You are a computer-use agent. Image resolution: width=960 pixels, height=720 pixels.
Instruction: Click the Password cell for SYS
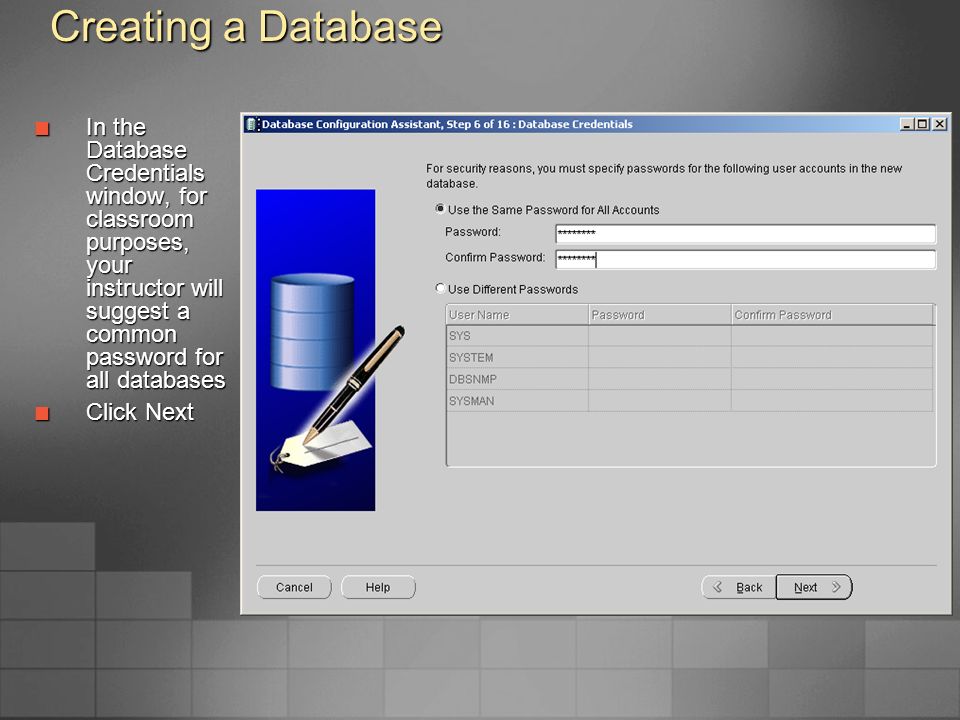point(659,336)
